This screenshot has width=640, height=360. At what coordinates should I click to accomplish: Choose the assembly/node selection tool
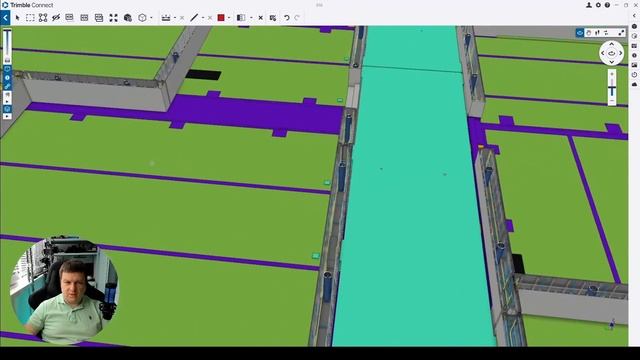click(x=43, y=18)
